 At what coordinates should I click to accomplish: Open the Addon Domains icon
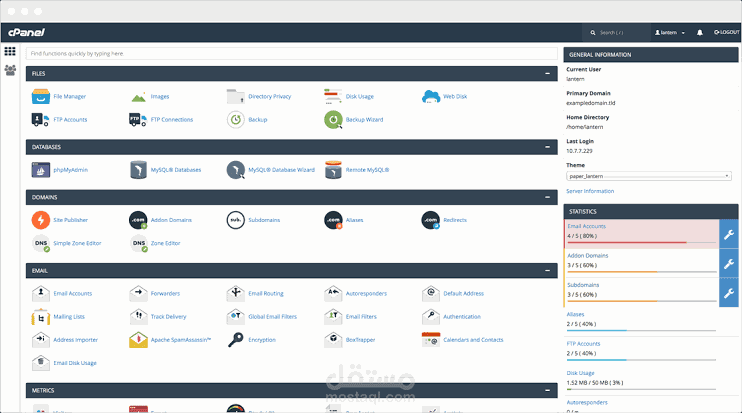pos(138,220)
